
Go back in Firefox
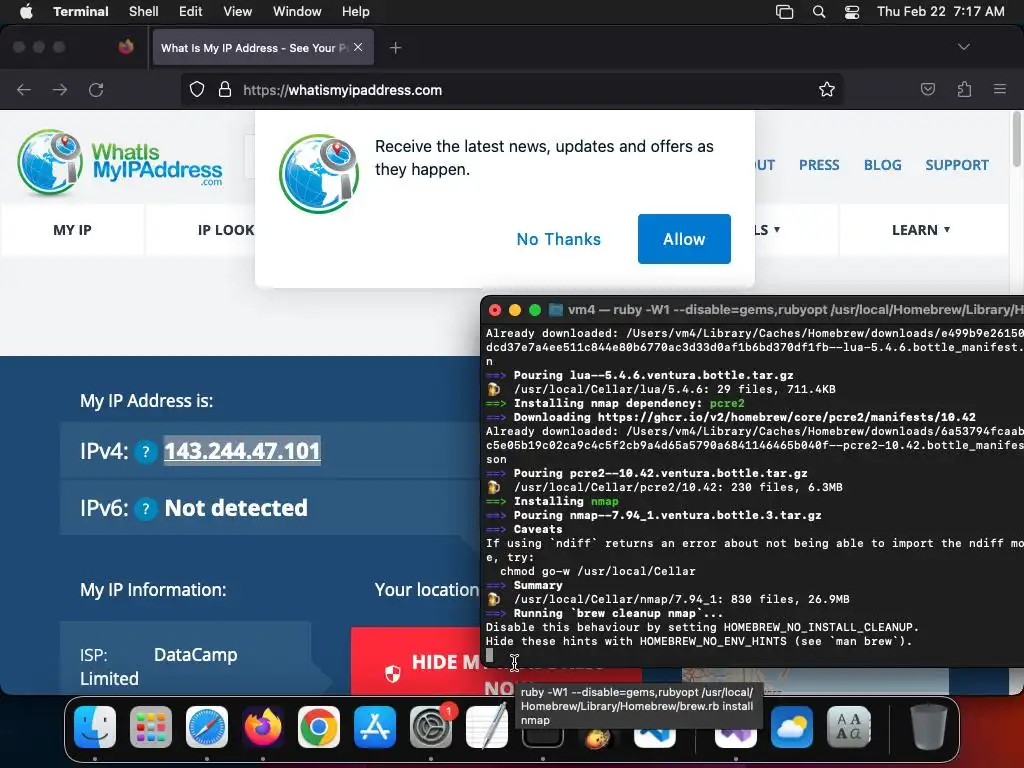24,89
